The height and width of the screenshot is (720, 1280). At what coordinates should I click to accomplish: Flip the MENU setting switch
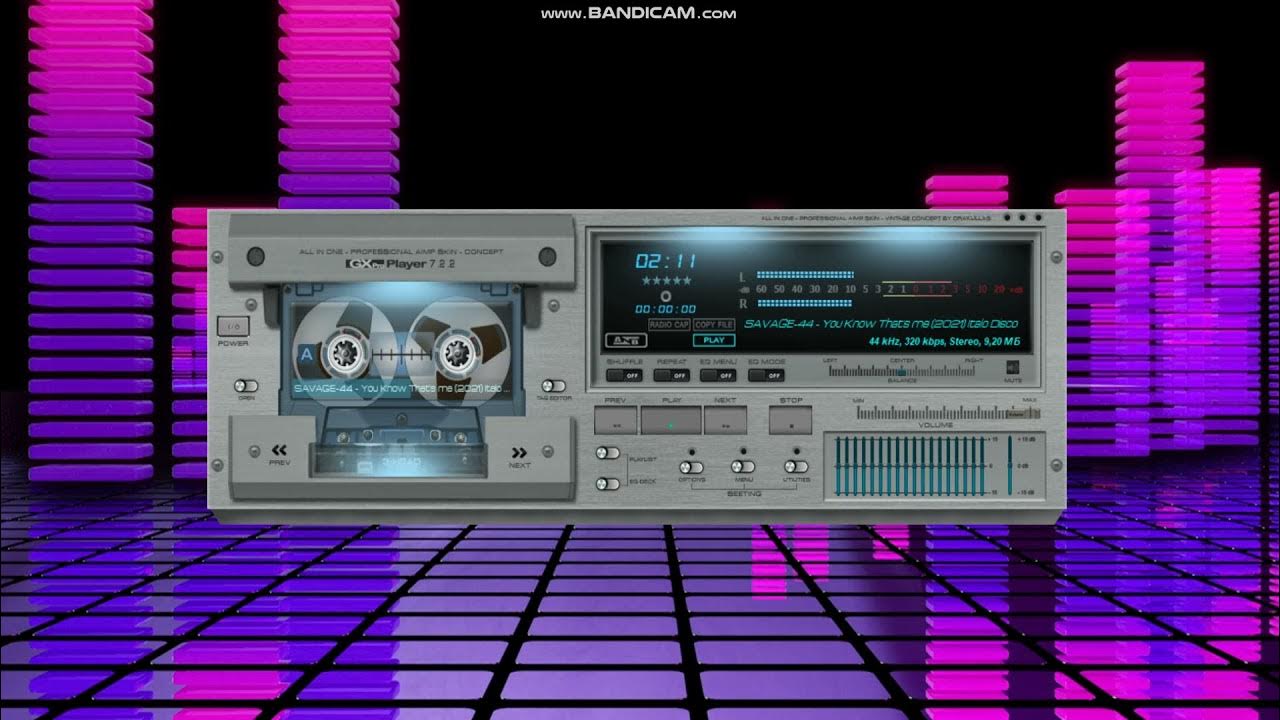tap(743, 467)
